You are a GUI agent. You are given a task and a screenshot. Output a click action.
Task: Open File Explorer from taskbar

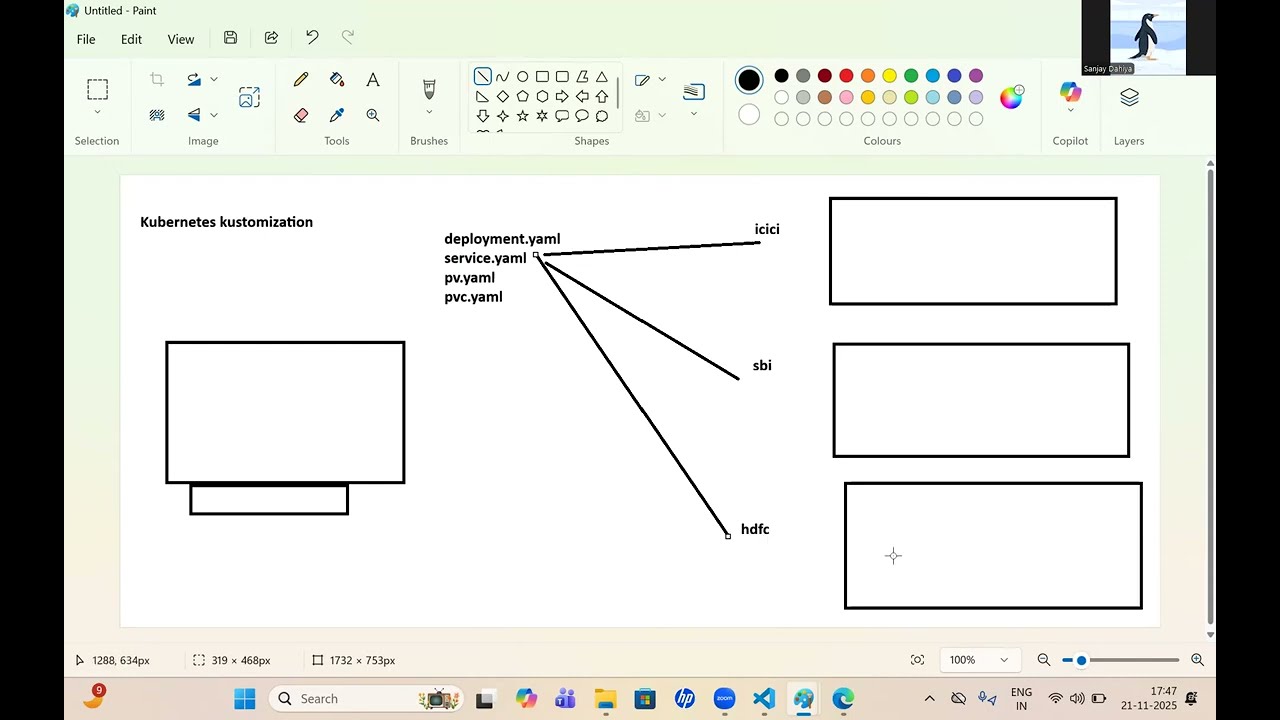[605, 699]
